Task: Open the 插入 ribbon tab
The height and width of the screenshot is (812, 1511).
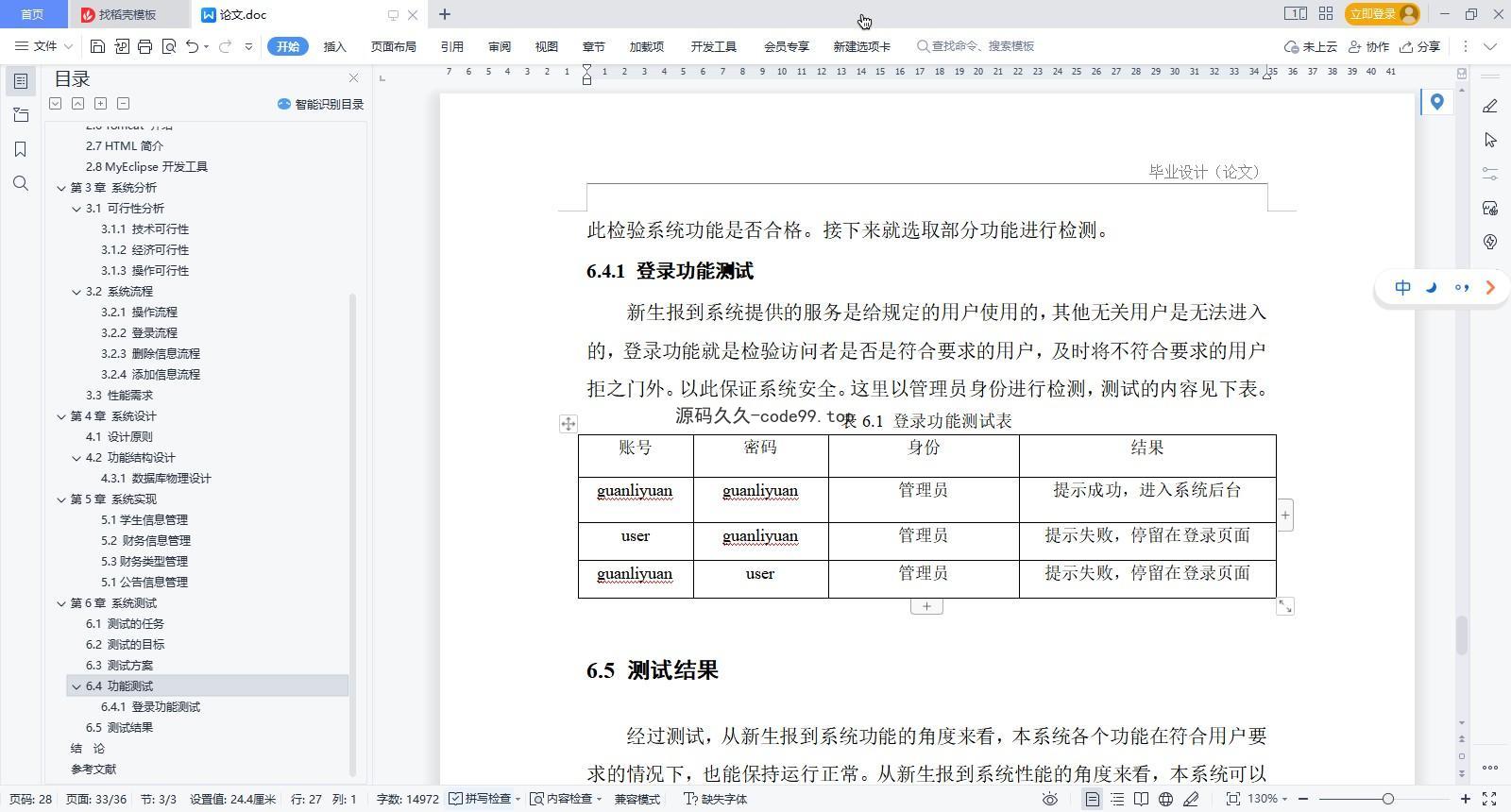Action: click(x=335, y=46)
